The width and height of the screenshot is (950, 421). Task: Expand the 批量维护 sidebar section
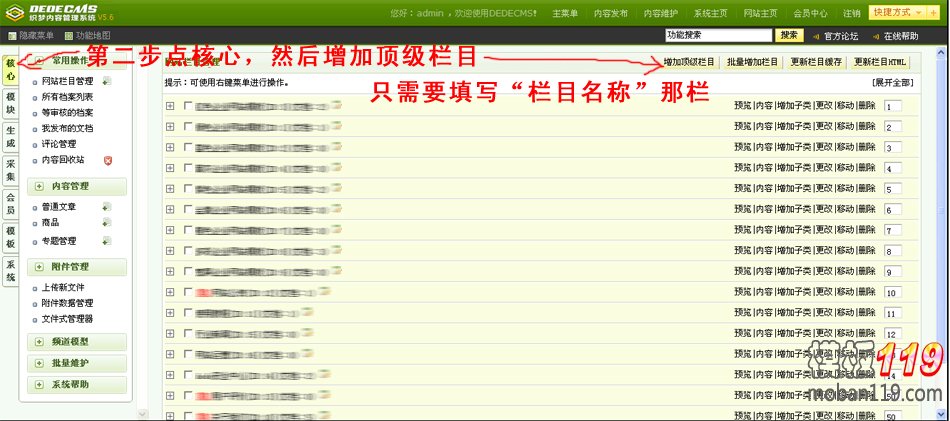point(77,363)
